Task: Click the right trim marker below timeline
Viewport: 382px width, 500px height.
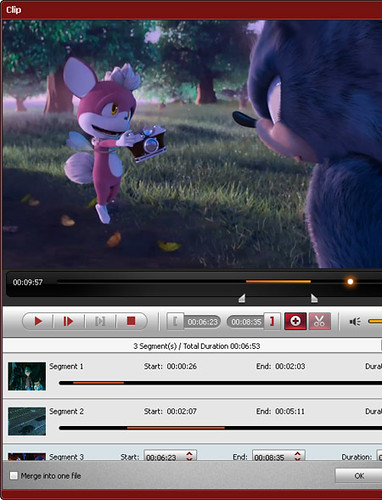Action: 314,298
